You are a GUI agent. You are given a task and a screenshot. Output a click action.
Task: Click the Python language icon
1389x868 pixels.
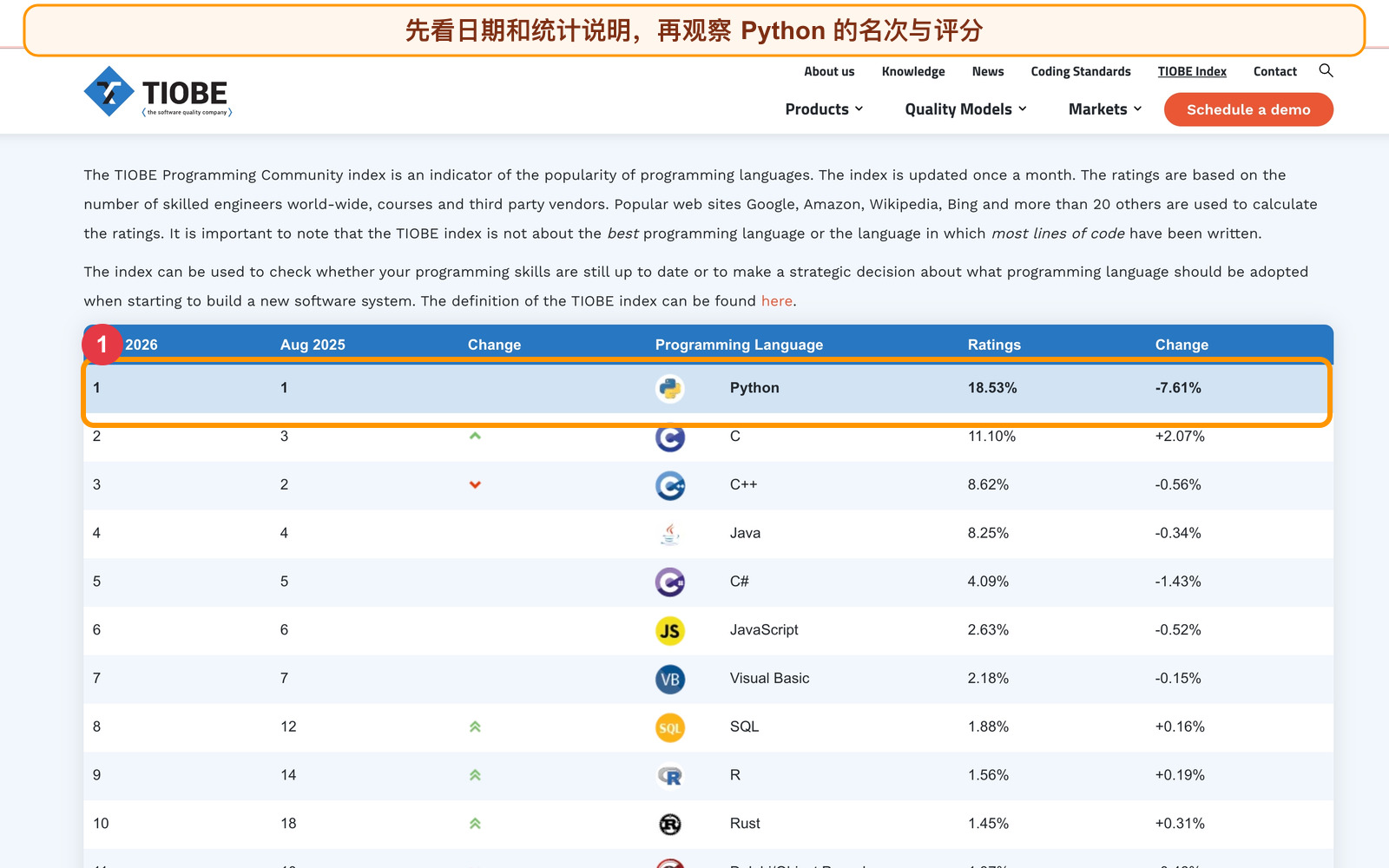[670, 388]
